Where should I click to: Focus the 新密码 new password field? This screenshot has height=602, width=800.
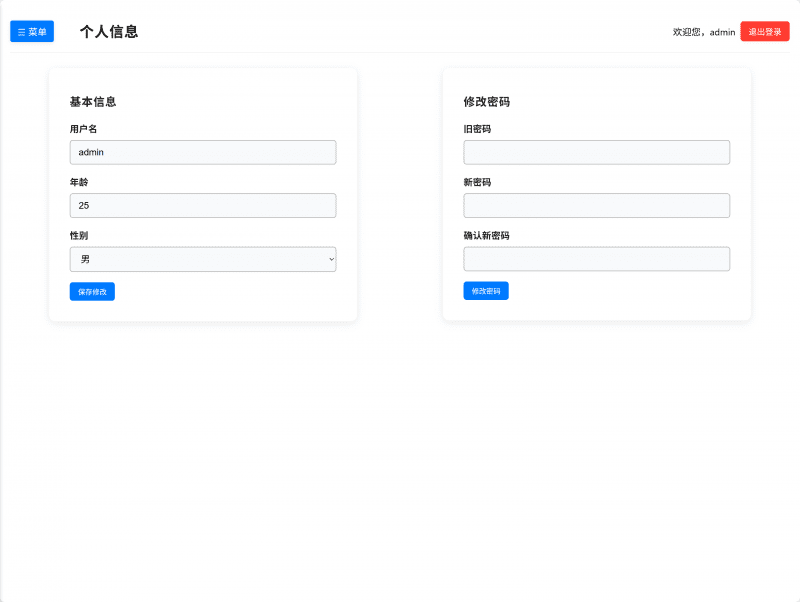(x=596, y=205)
